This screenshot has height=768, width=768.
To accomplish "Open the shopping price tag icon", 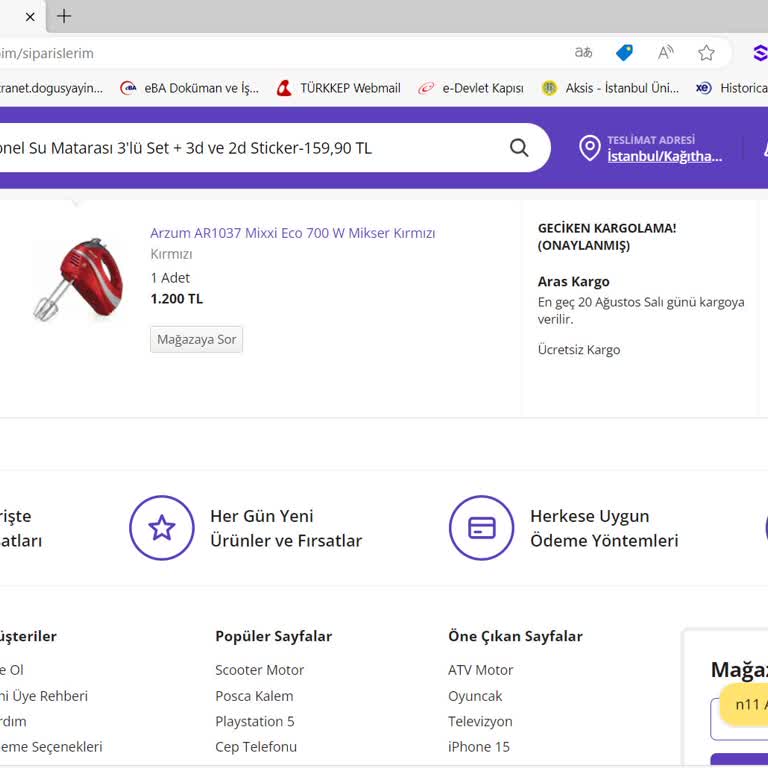I will tap(624, 52).
